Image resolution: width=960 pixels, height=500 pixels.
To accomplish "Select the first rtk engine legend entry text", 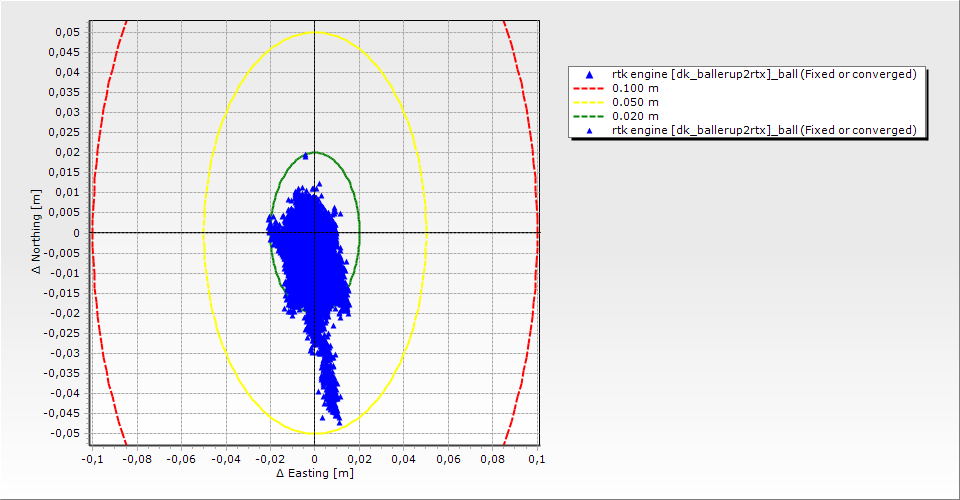I will pyautogui.click(x=764, y=74).
